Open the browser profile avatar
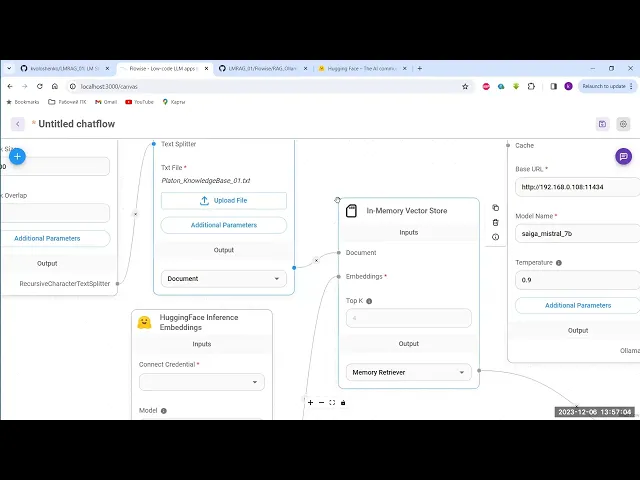Viewport: 640px width, 480px height. tap(568, 86)
